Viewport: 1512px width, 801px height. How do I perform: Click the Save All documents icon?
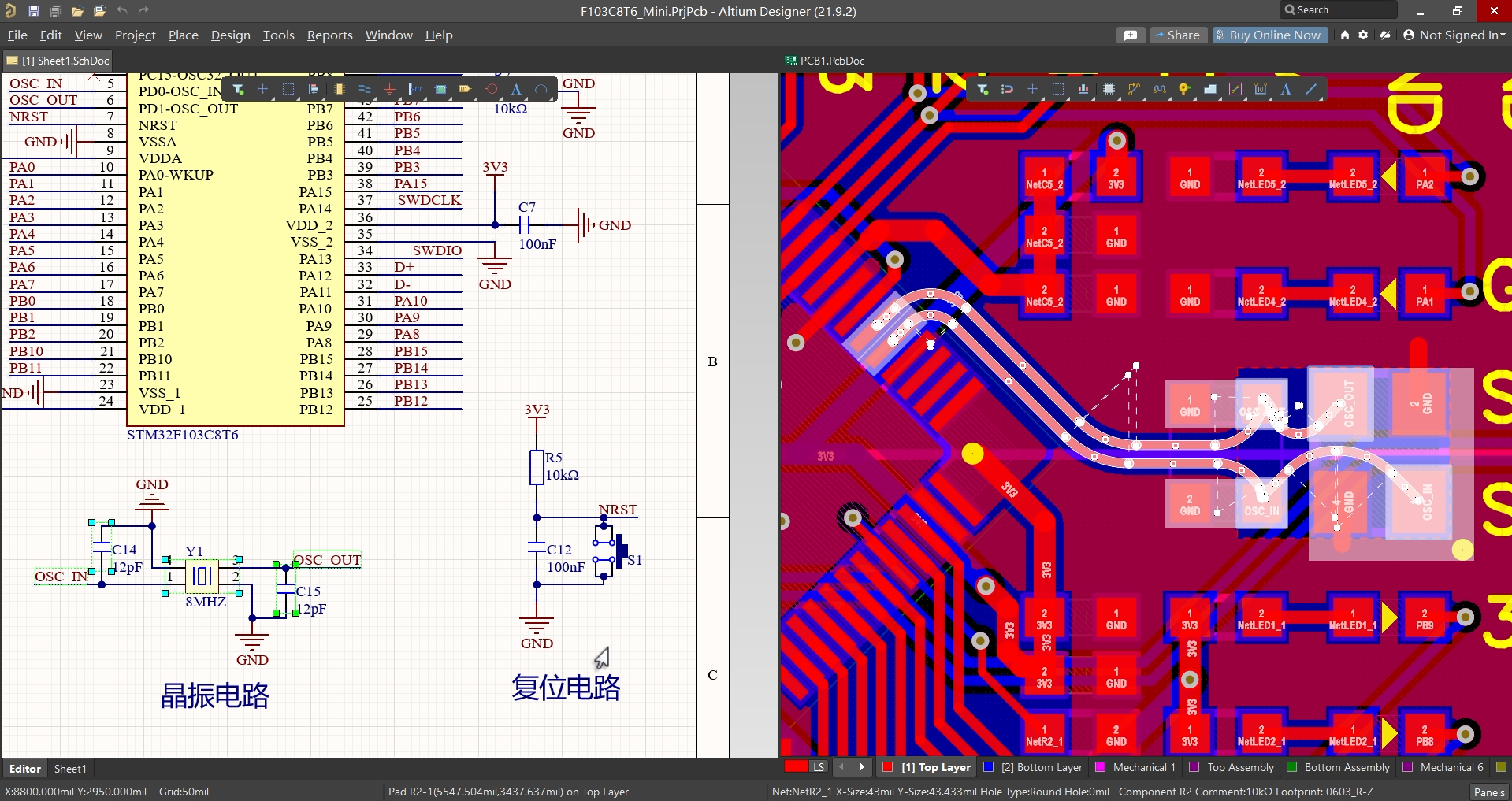[x=56, y=11]
